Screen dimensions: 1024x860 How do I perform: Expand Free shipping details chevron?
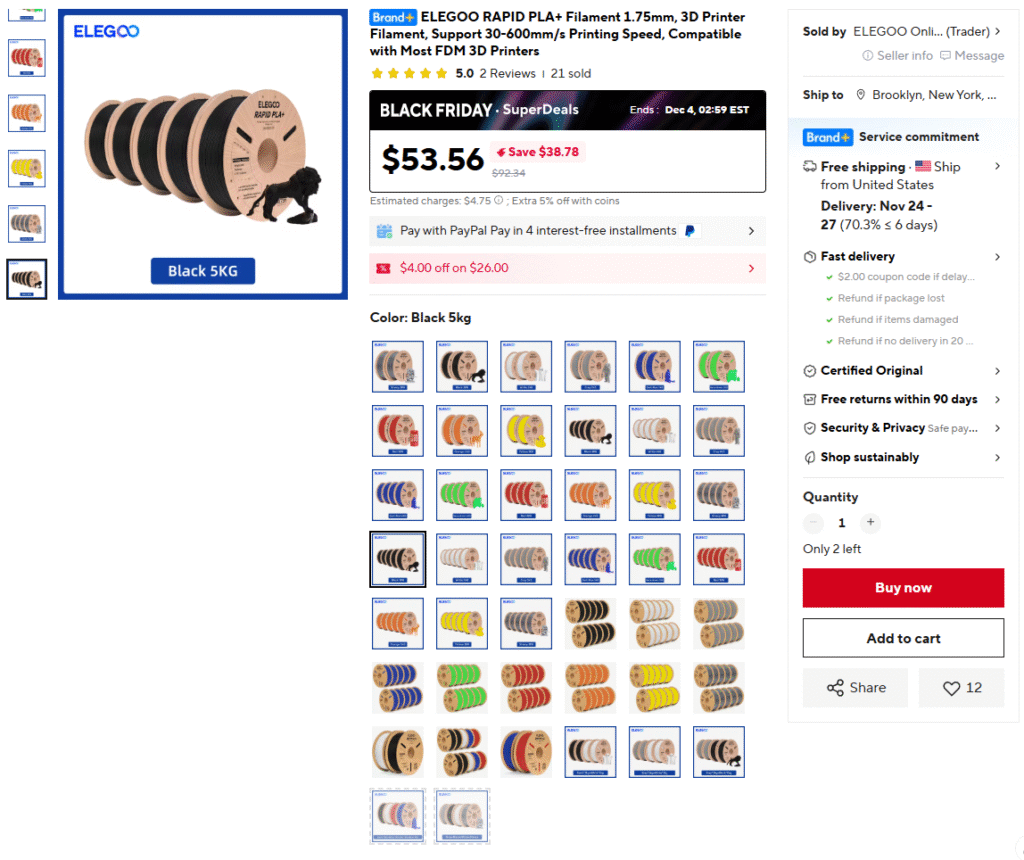(997, 167)
